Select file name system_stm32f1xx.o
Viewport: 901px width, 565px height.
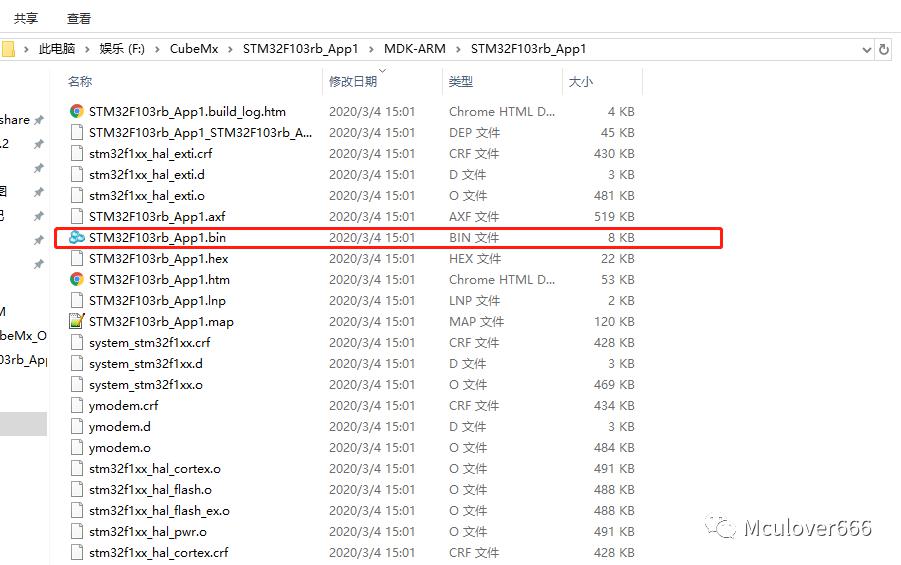(x=145, y=385)
